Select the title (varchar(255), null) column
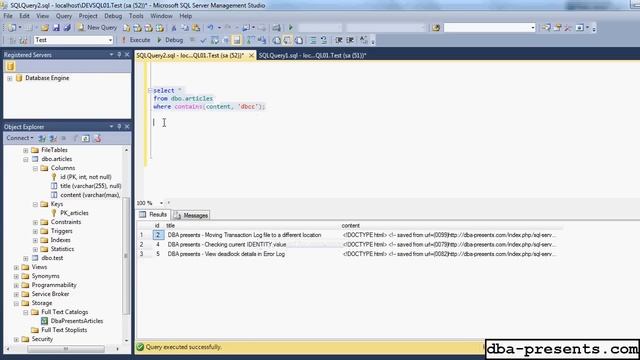Image resolution: width=640 pixels, height=360 pixels. [x=91, y=186]
